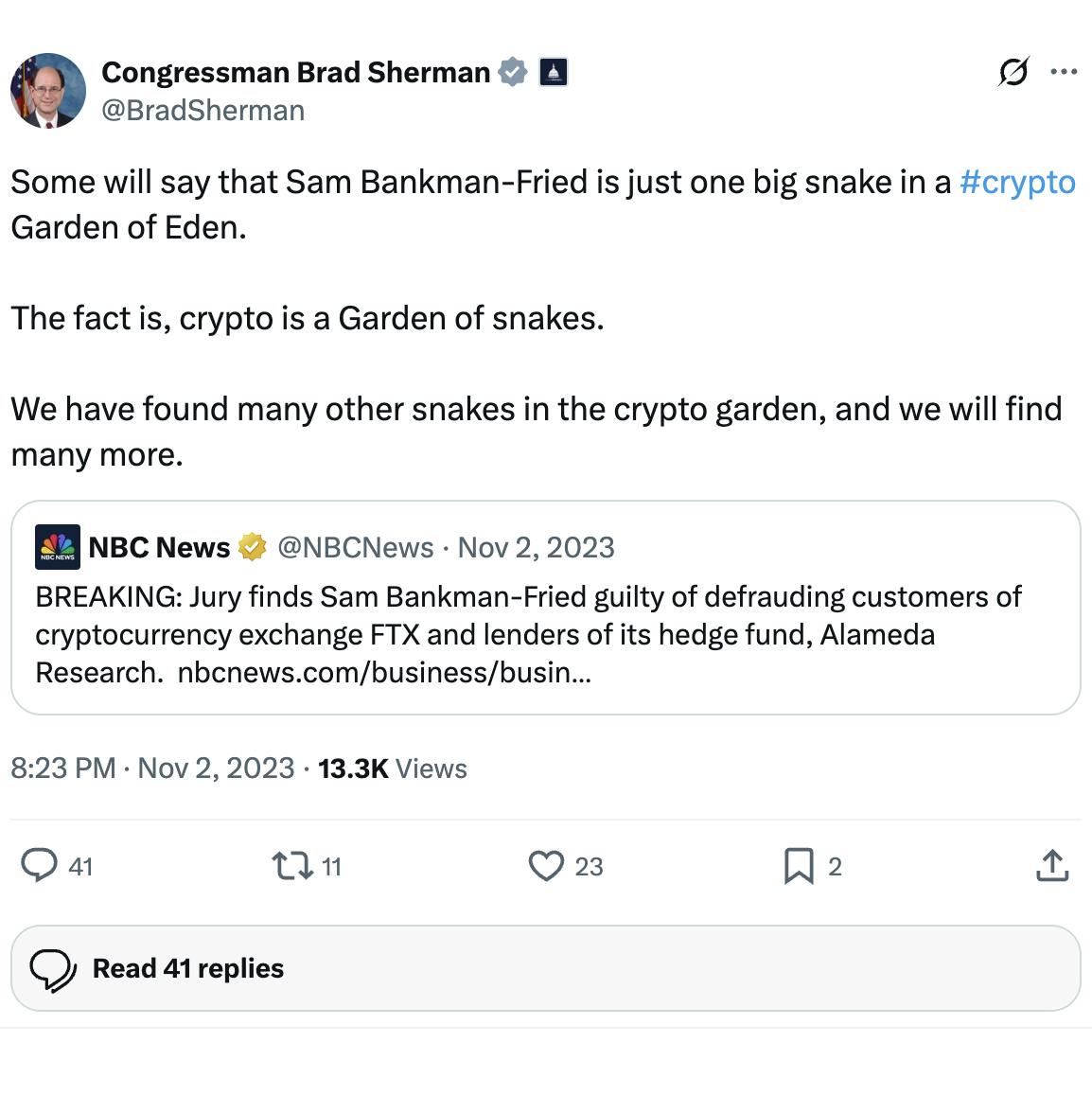Click the @NBCNews handle in quote
The width and height of the screenshot is (1092, 1113).
click(x=356, y=547)
